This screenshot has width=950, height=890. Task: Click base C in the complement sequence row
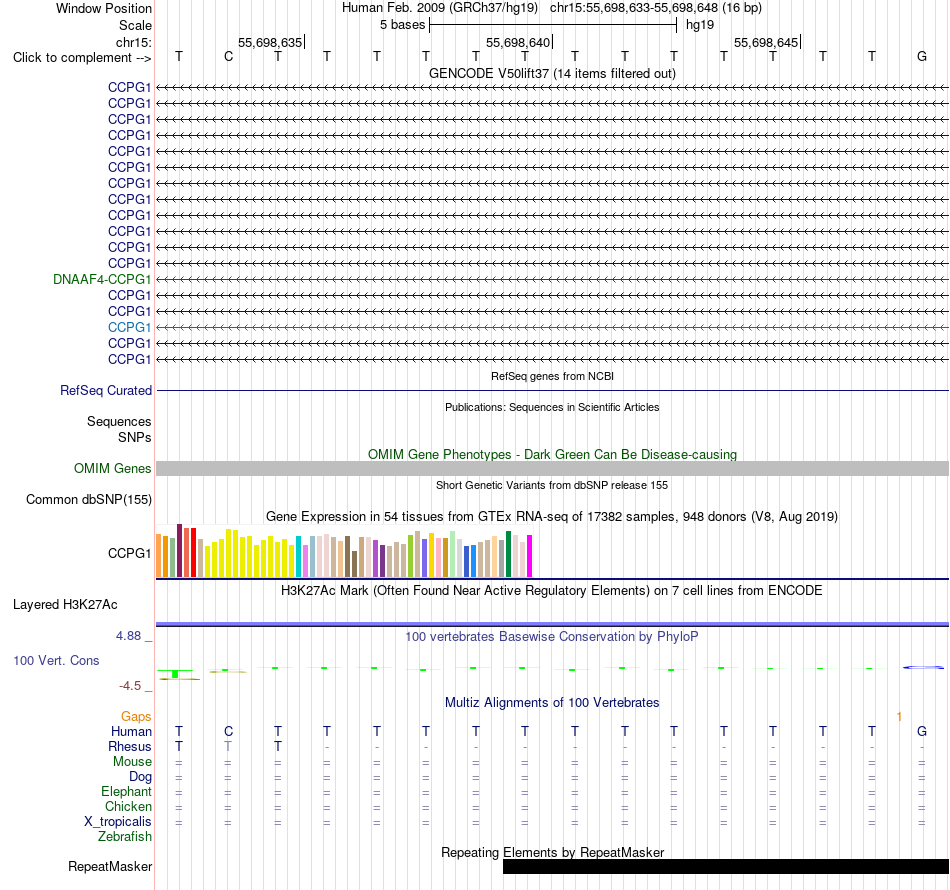(x=228, y=57)
